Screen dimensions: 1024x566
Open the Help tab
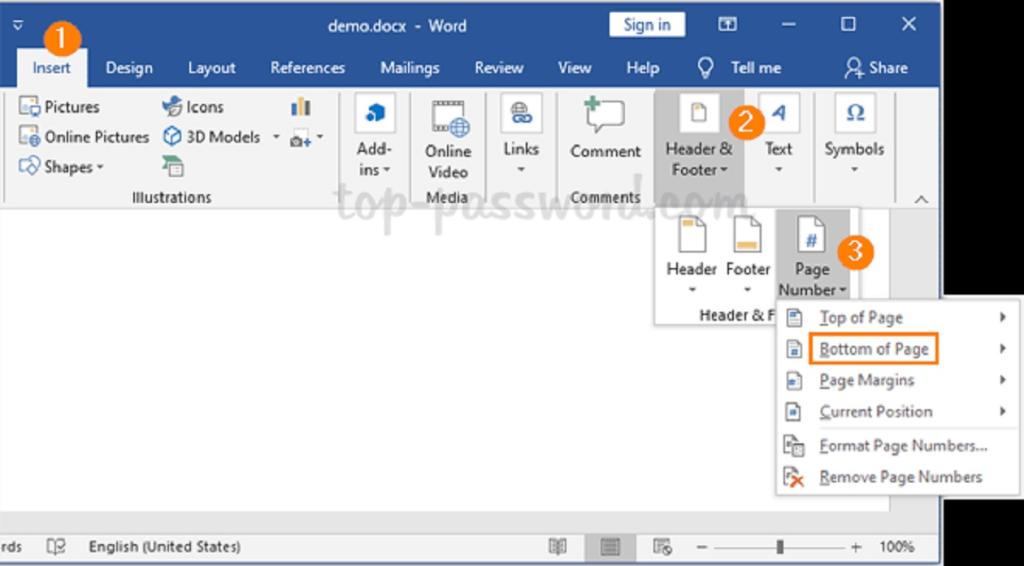[x=642, y=68]
